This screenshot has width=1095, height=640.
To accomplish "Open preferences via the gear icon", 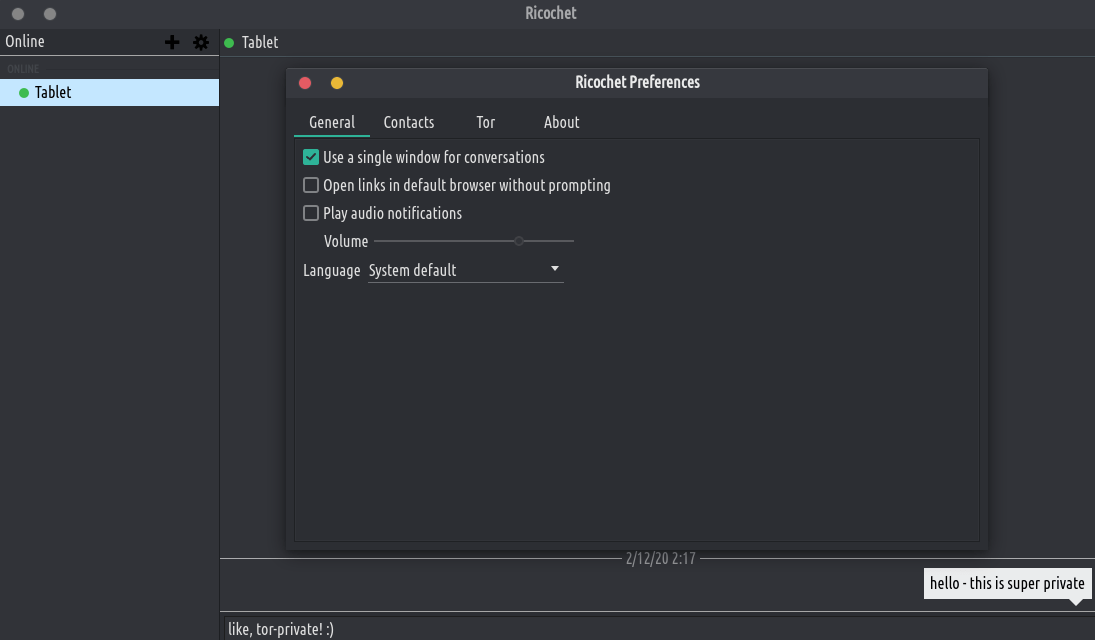I will point(201,42).
